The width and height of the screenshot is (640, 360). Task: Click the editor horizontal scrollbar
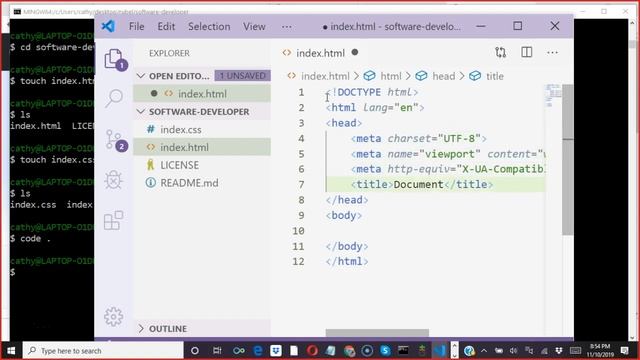point(377,333)
